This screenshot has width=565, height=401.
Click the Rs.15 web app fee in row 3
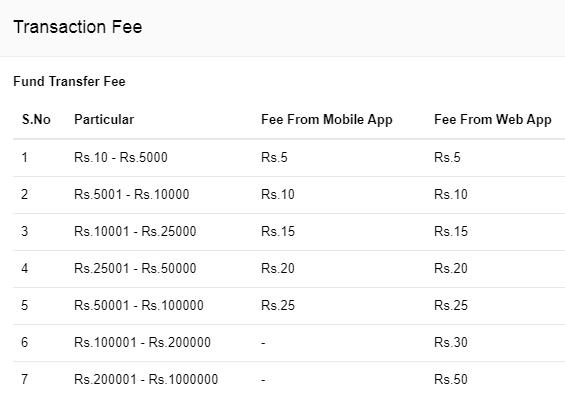click(451, 231)
